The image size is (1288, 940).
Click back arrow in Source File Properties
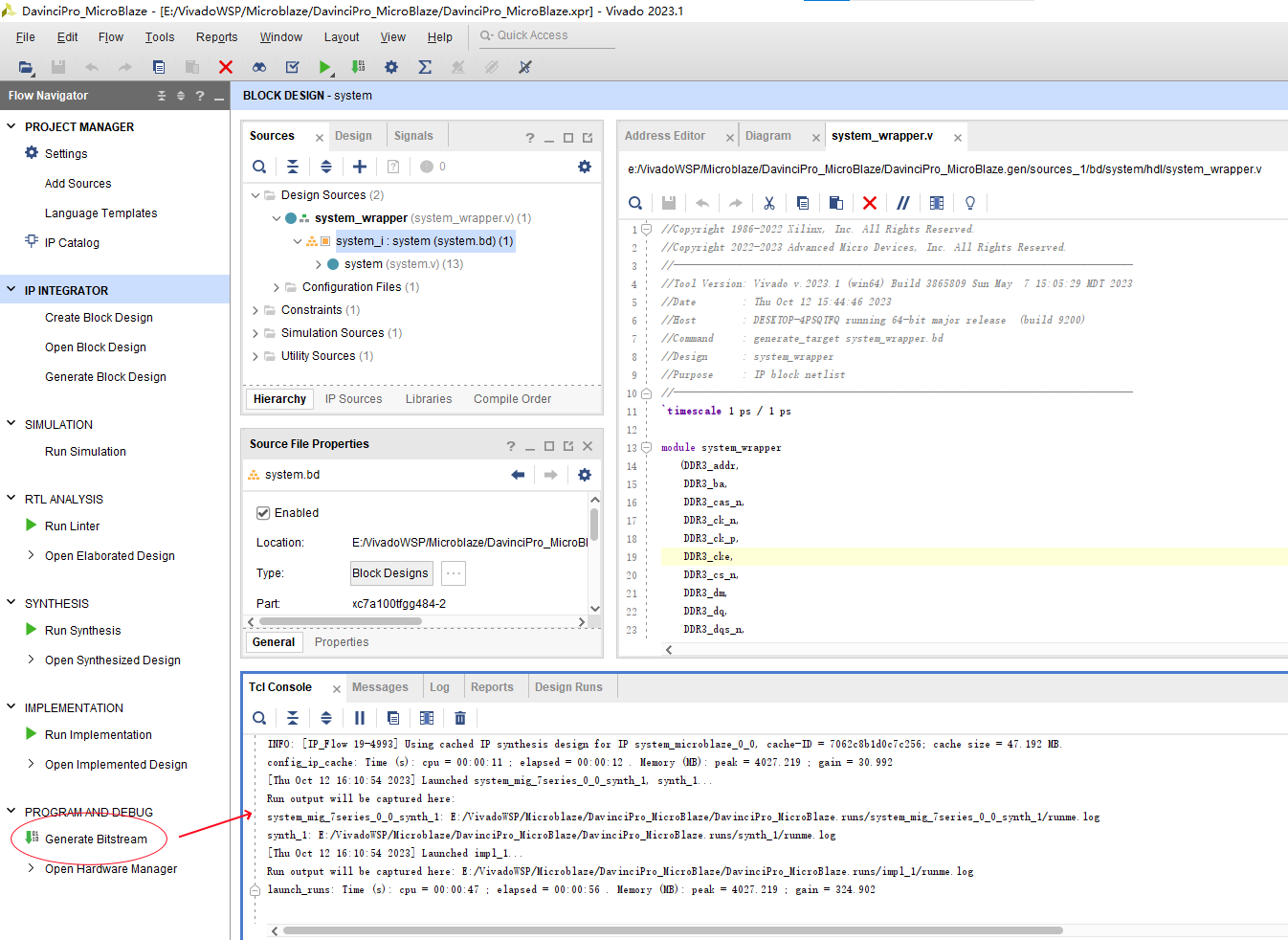(518, 475)
